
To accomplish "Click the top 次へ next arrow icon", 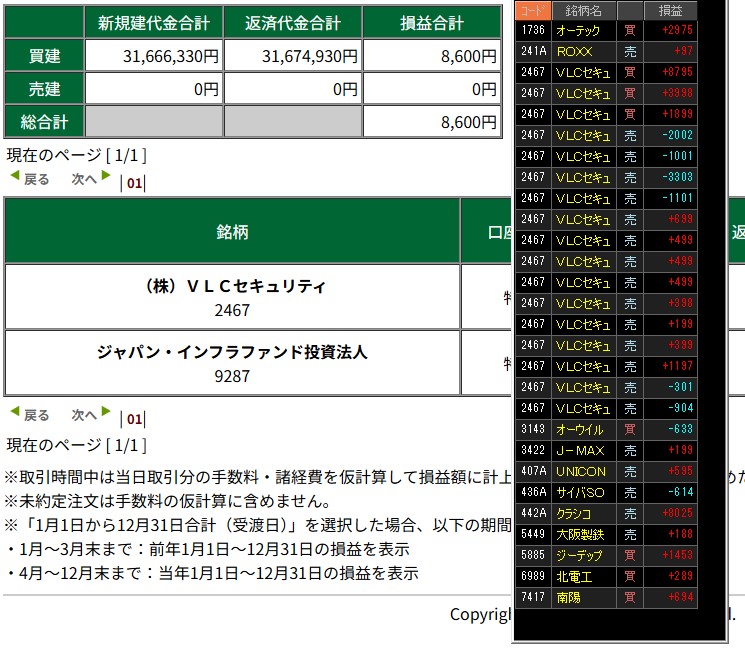I will pos(105,177).
